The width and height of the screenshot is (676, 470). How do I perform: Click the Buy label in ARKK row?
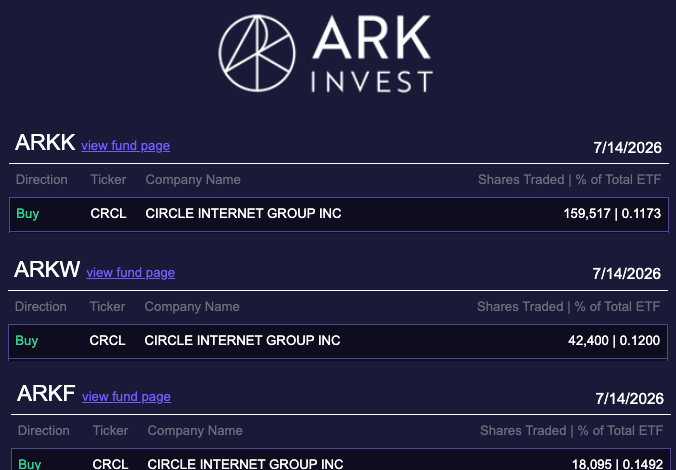pos(28,214)
